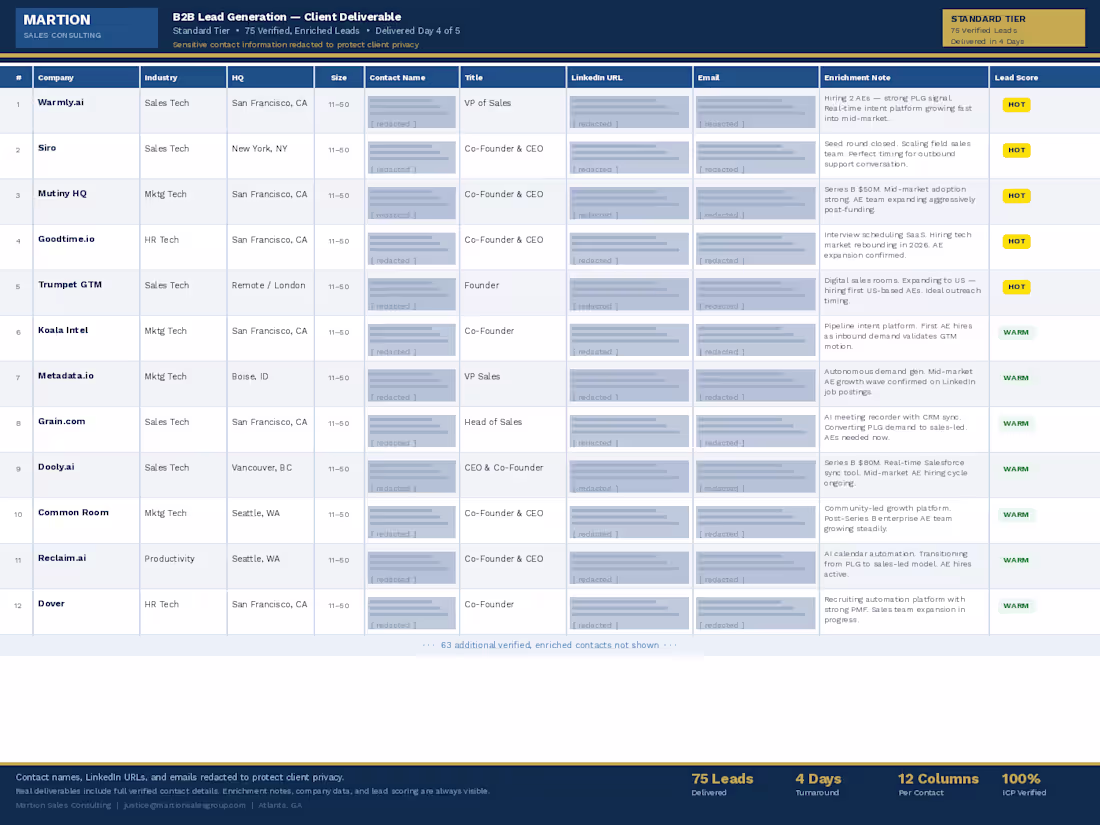Viewport: 1100px width, 825px height.
Task: Click the LinkedIn URL column header
Action: [x=629, y=77]
